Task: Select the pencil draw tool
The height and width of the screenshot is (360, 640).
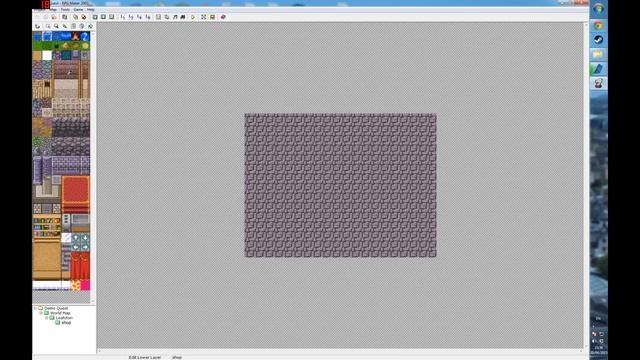Action: pos(65,26)
